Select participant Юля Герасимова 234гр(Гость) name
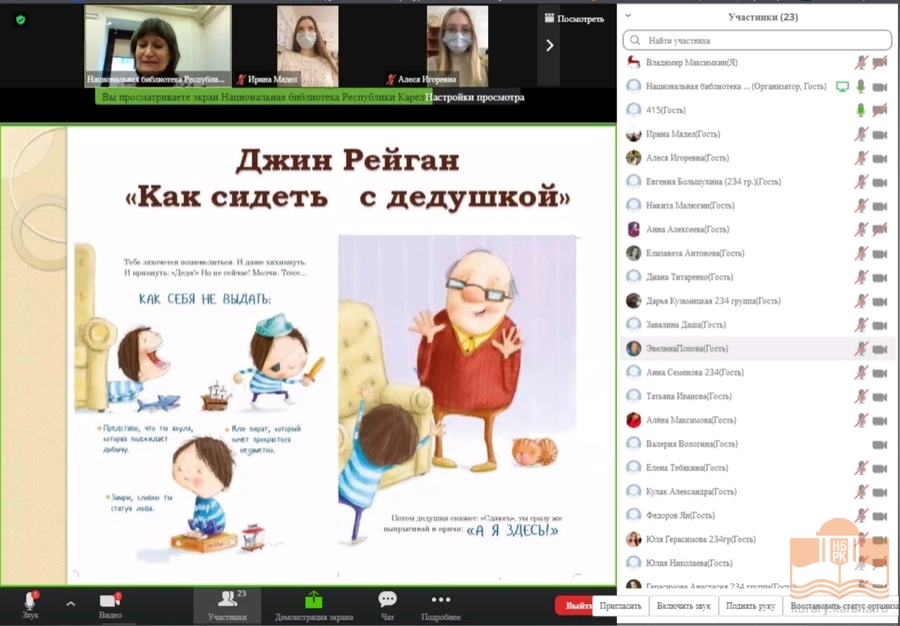Image resolution: width=900 pixels, height=626 pixels. pos(701,539)
